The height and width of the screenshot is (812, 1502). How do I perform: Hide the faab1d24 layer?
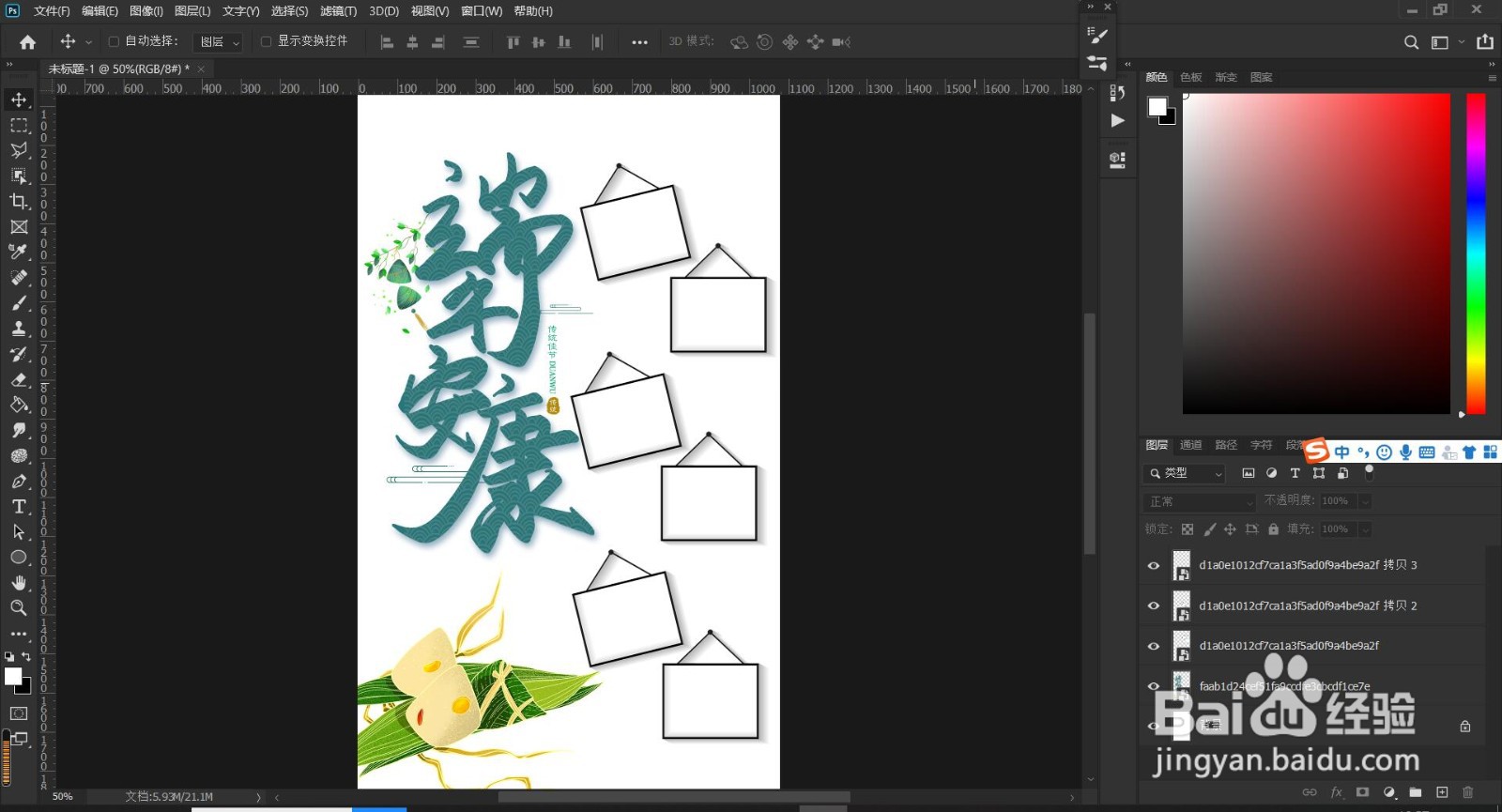(x=1154, y=686)
